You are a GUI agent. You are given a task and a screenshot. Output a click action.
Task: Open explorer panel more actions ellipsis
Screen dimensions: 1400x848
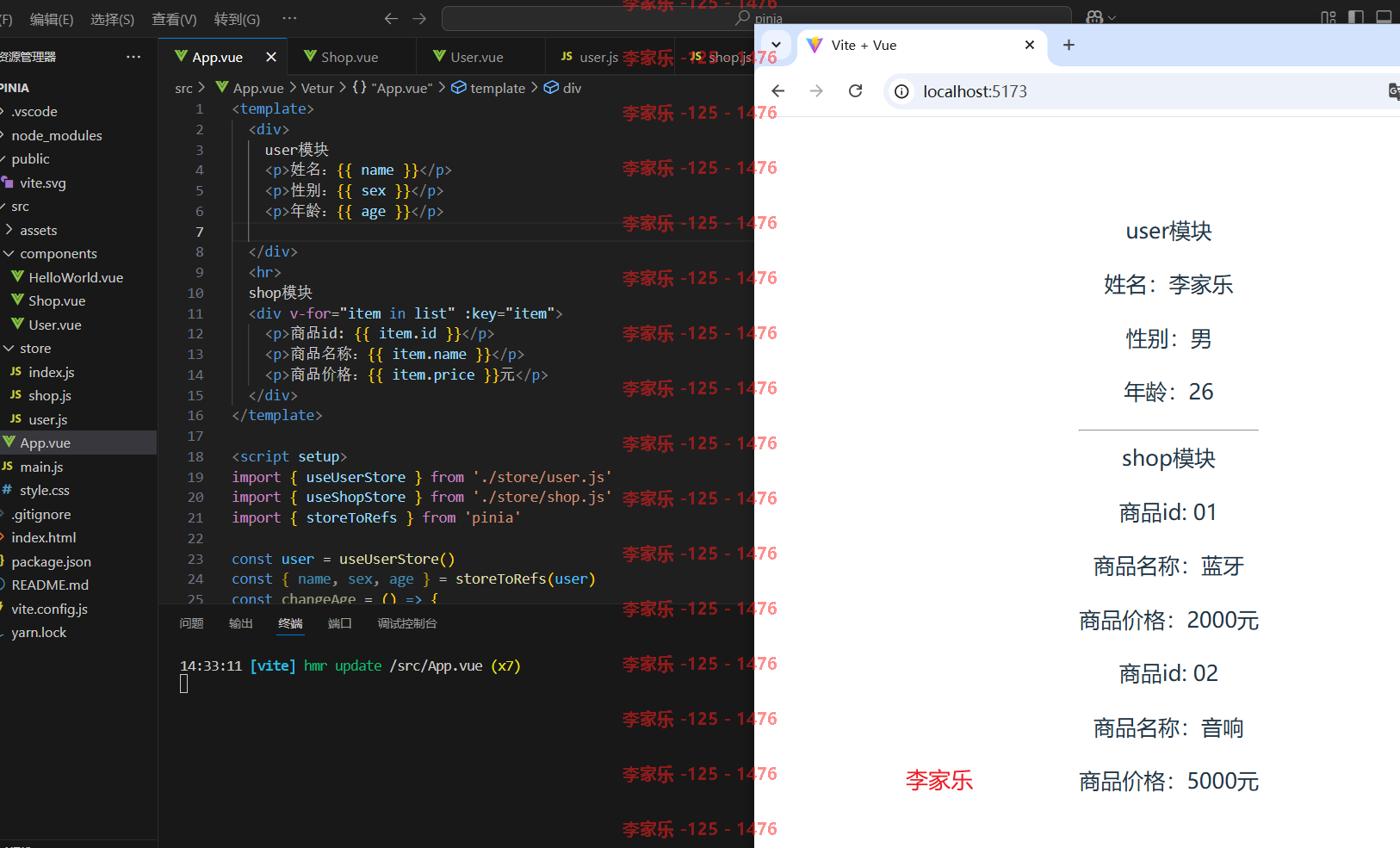(x=133, y=57)
